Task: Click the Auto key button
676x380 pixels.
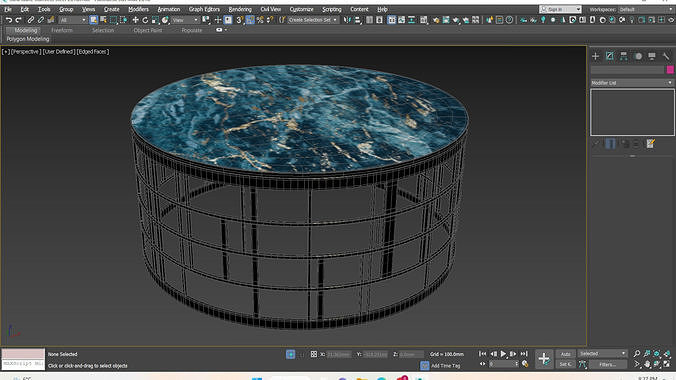Action: pos(565,354)
